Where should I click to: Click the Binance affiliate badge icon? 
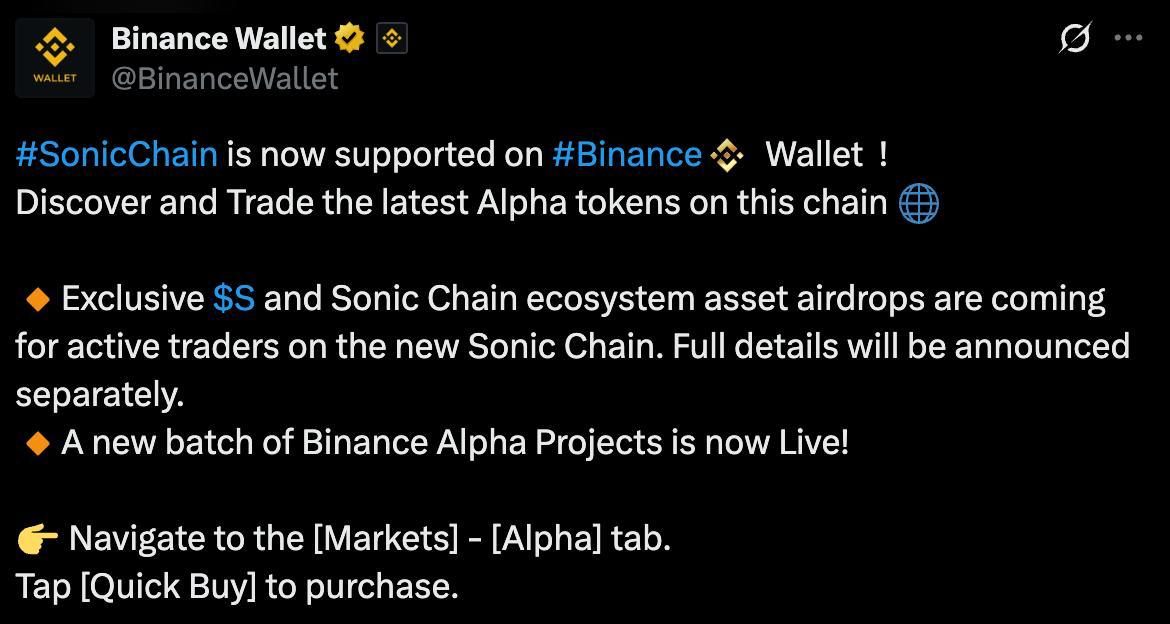pos(392,39)
